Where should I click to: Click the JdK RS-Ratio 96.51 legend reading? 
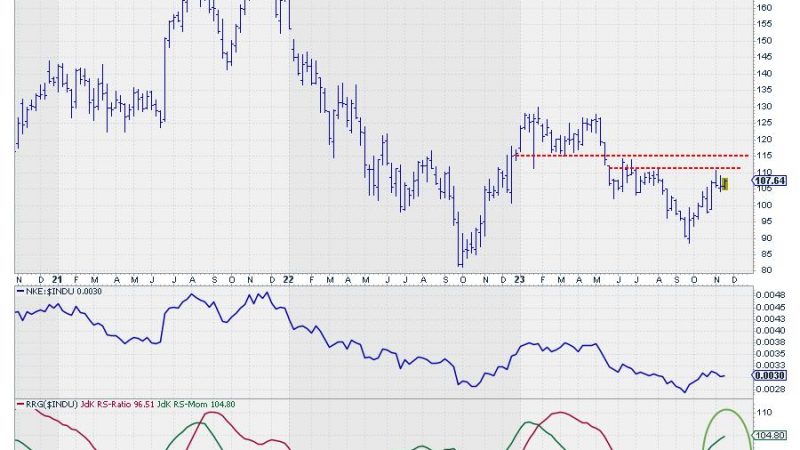[x=117, y=404]
